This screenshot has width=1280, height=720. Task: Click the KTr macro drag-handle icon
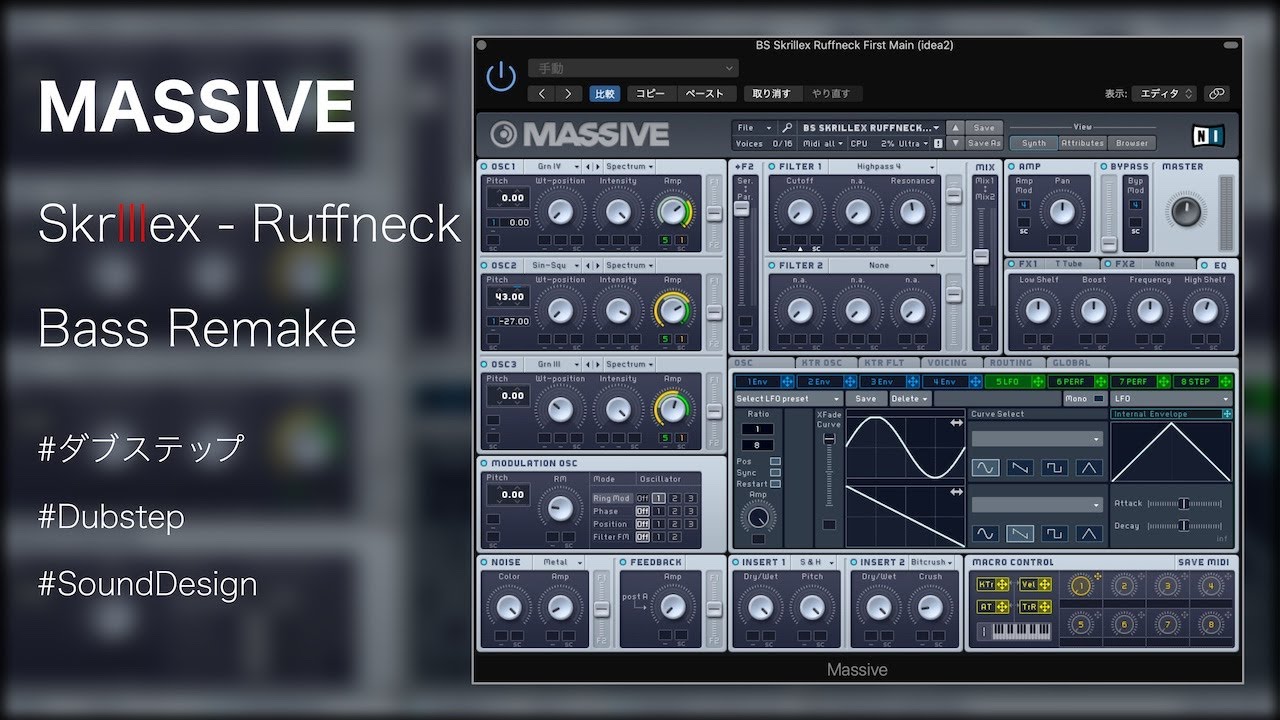coord(1002,584)
